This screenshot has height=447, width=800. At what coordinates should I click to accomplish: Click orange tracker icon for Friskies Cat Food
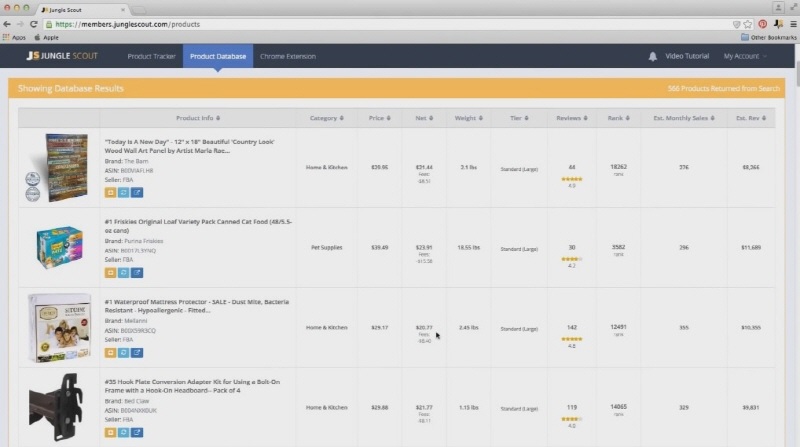[110, 272]
